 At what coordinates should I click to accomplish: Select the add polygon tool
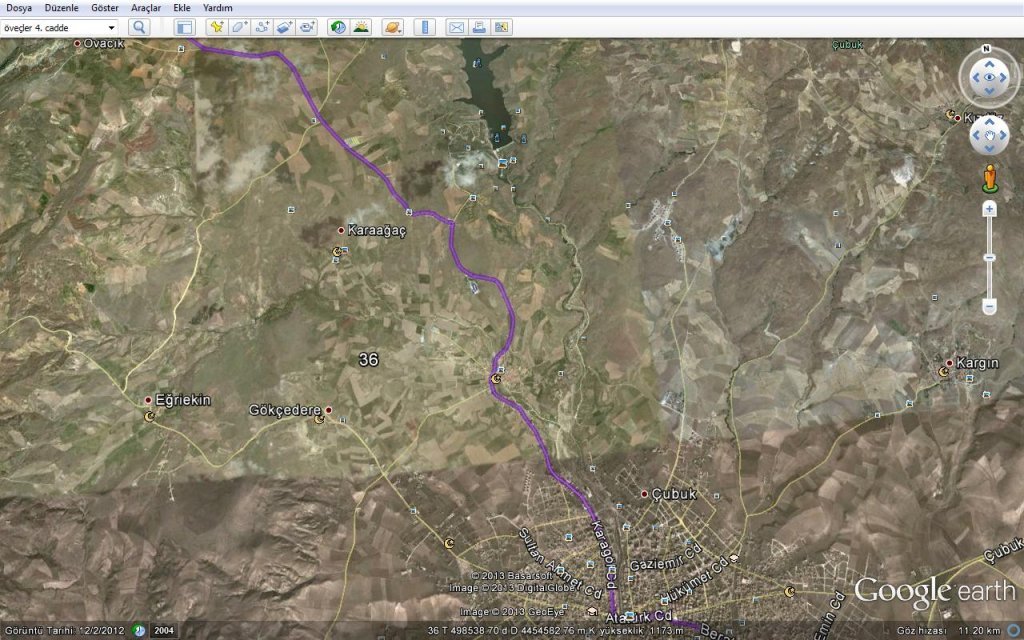pyautogui.click(x=239, y=27)
